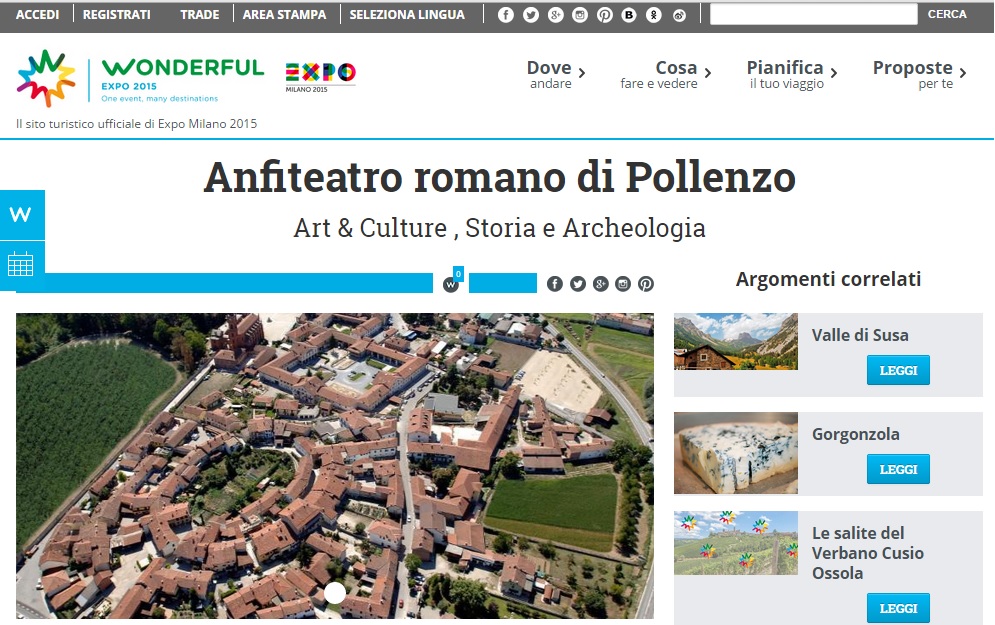
Task: Click the white carousel dot on the photo
Action: click(x=335, y=593)
